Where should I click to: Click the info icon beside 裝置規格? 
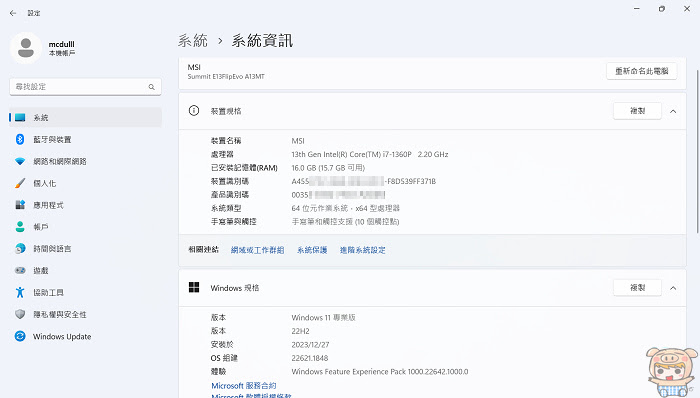(x=194, y=111)
